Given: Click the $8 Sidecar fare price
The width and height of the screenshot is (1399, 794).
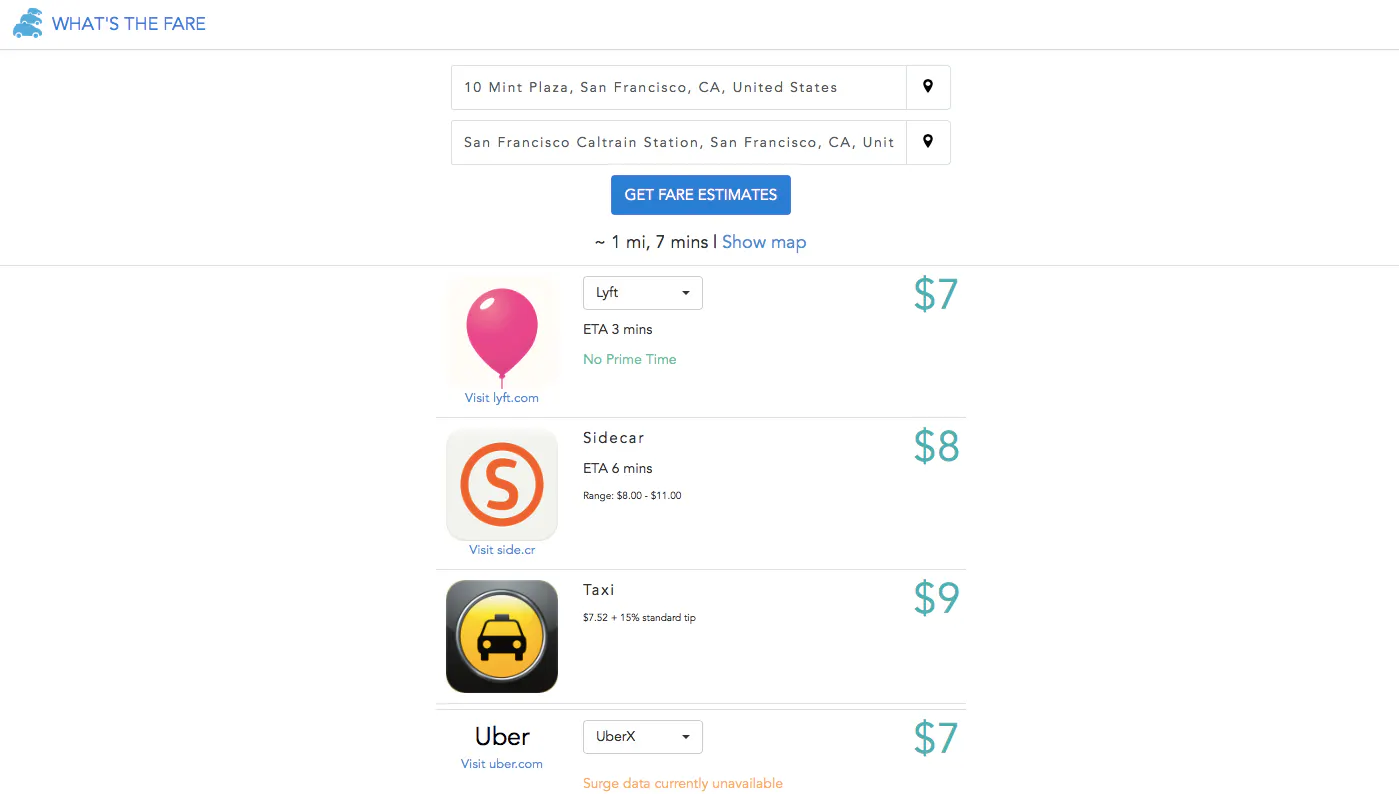Looking at the screenshot, I should 936,446.
